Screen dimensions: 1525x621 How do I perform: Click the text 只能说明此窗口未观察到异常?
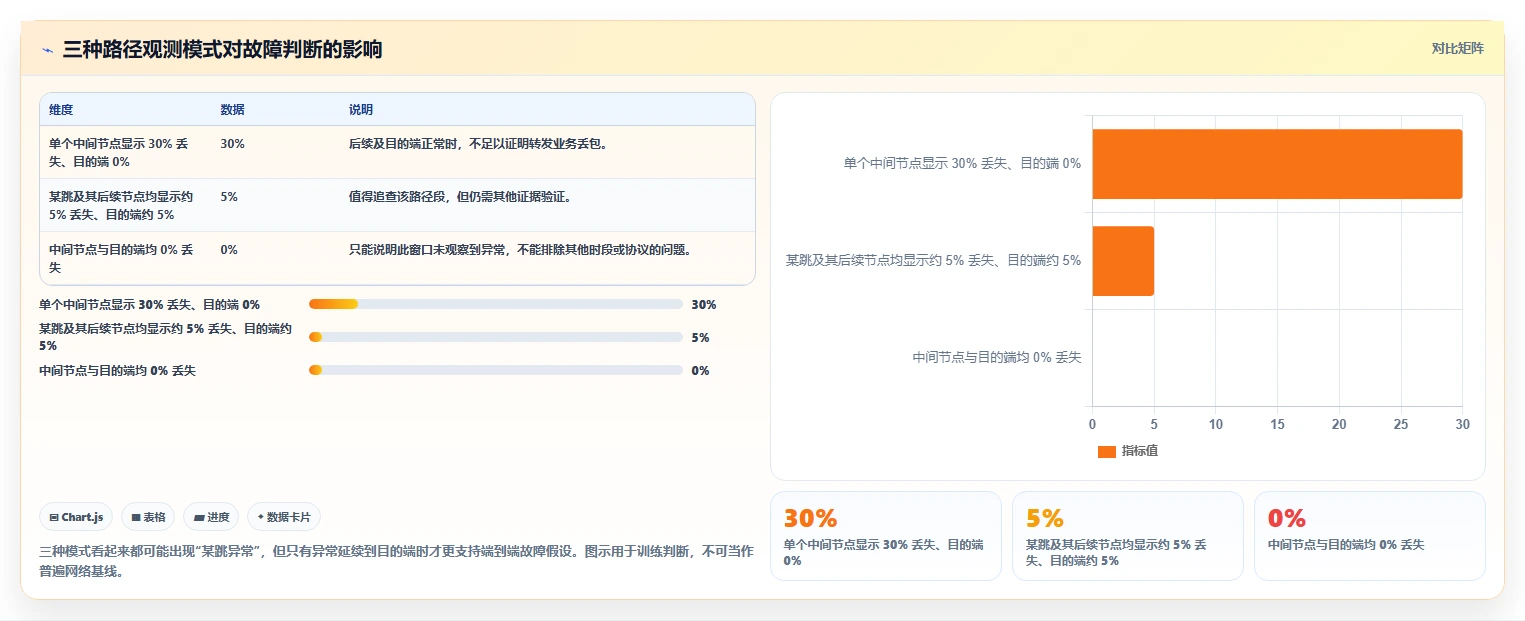(x=429, y=250)
